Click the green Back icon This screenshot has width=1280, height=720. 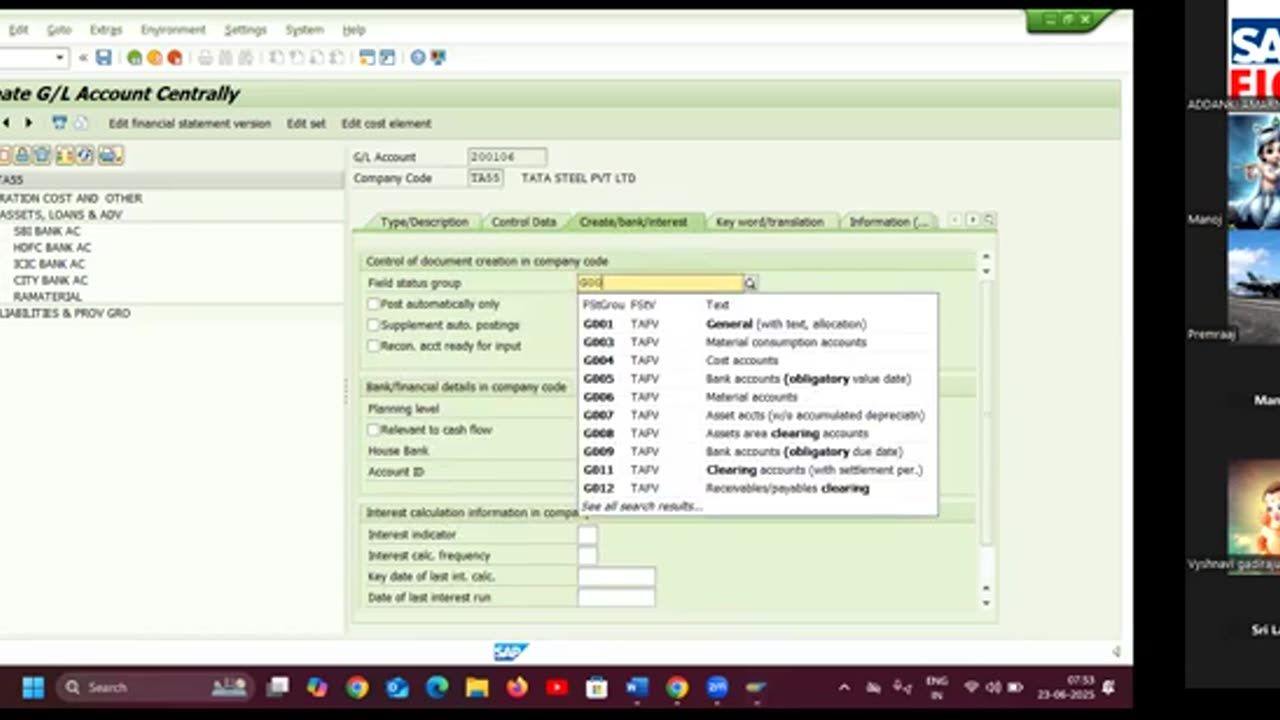coord(135,58)
